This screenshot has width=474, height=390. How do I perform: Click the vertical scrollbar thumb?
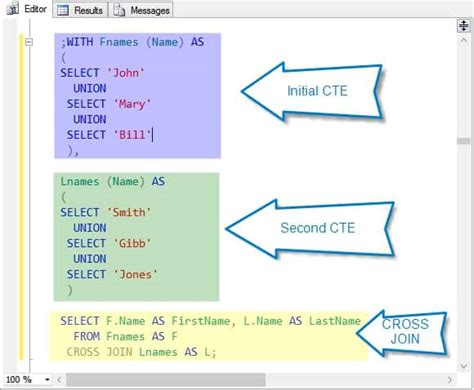(464, 141)
